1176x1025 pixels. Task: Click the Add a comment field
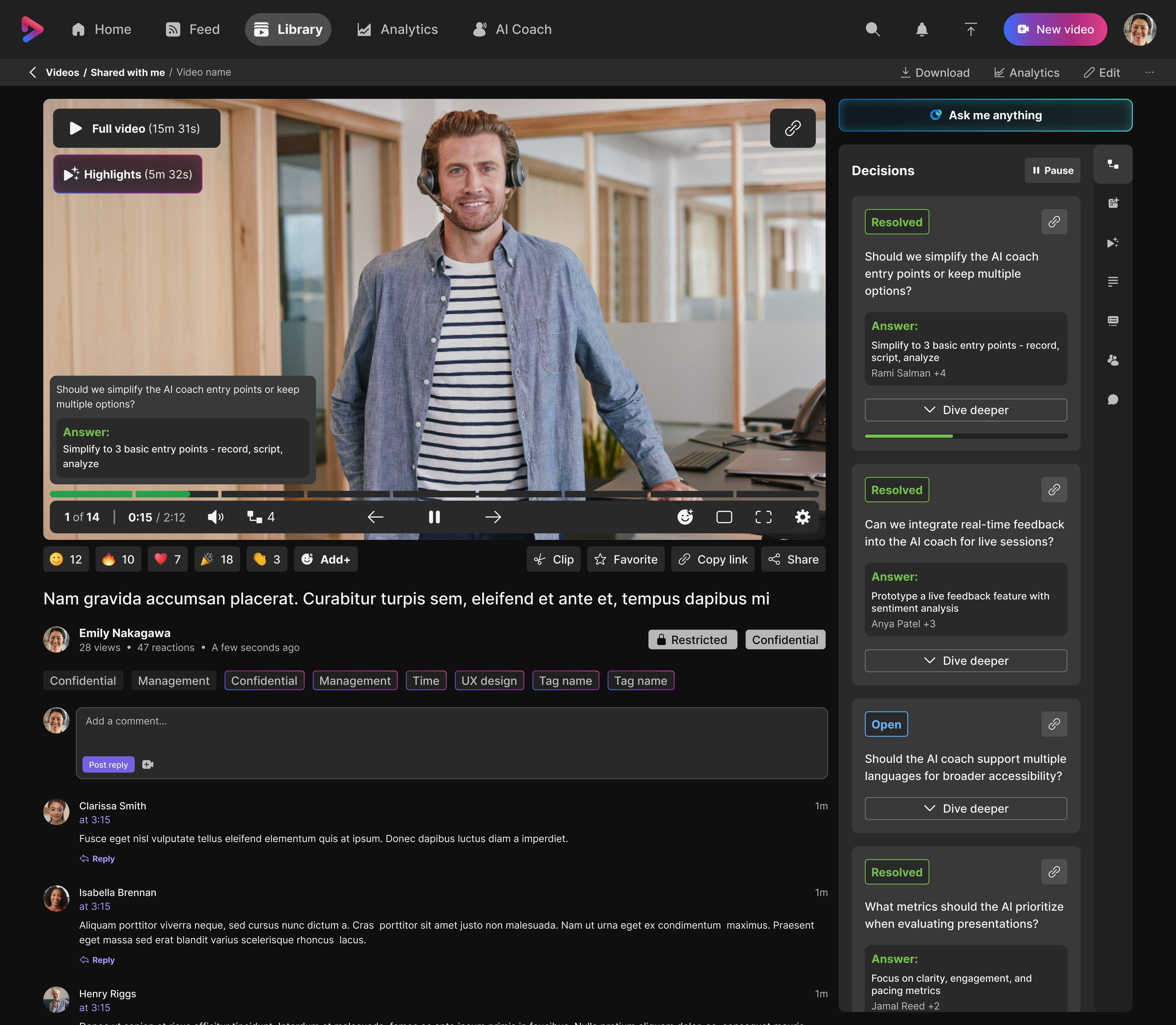click(452, 743)
